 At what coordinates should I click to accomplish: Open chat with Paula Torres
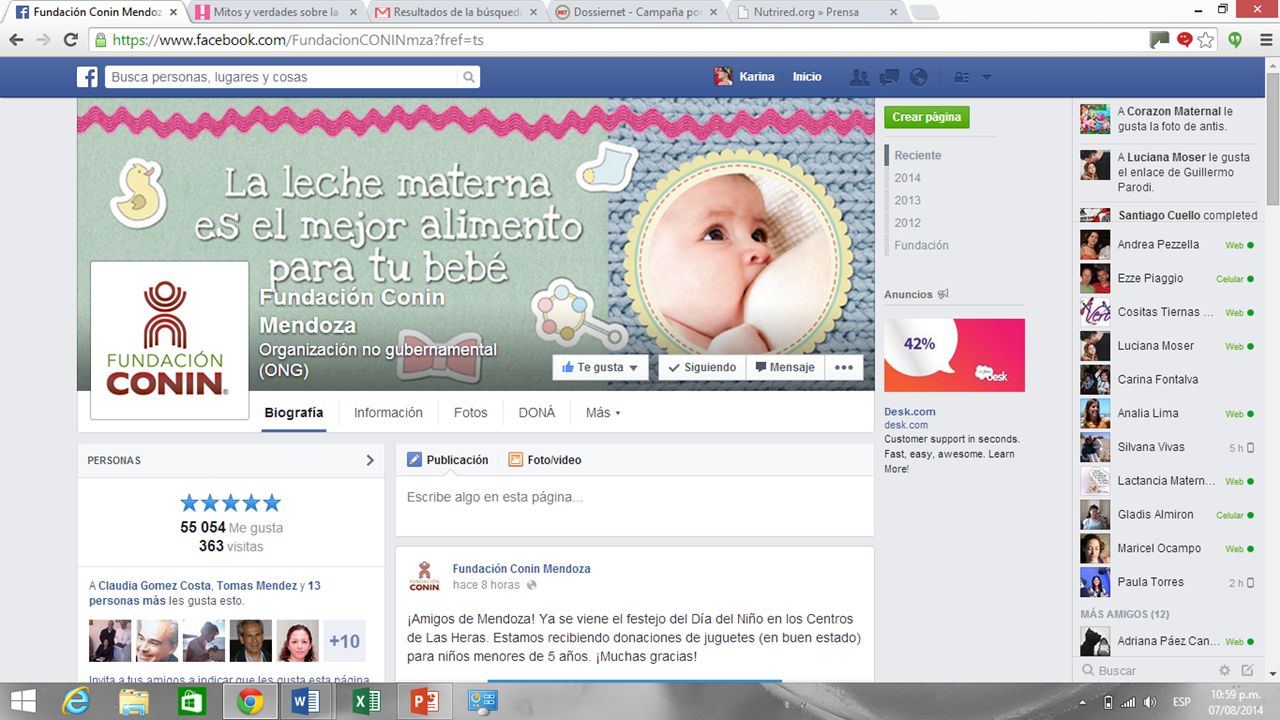pyautogui.click(x=1167, y=582)
